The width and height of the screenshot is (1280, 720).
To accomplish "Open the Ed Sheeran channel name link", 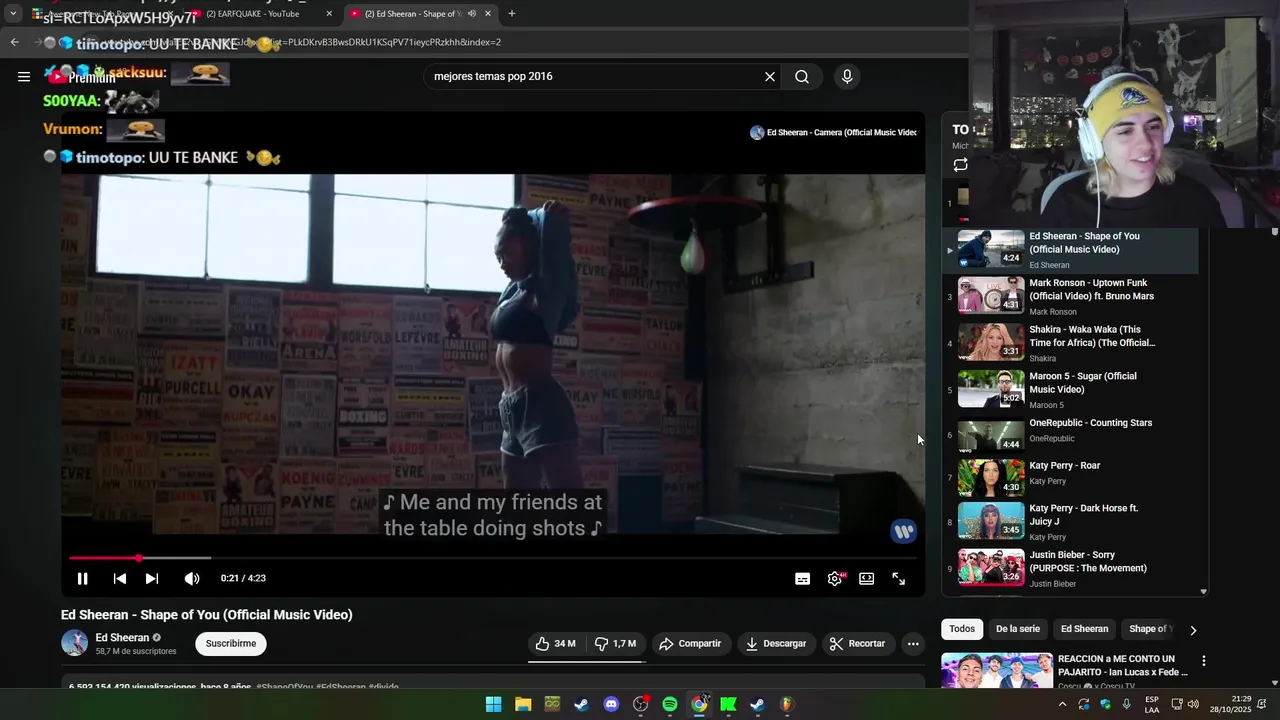I will pyautogui.click(x=122, y=638).
